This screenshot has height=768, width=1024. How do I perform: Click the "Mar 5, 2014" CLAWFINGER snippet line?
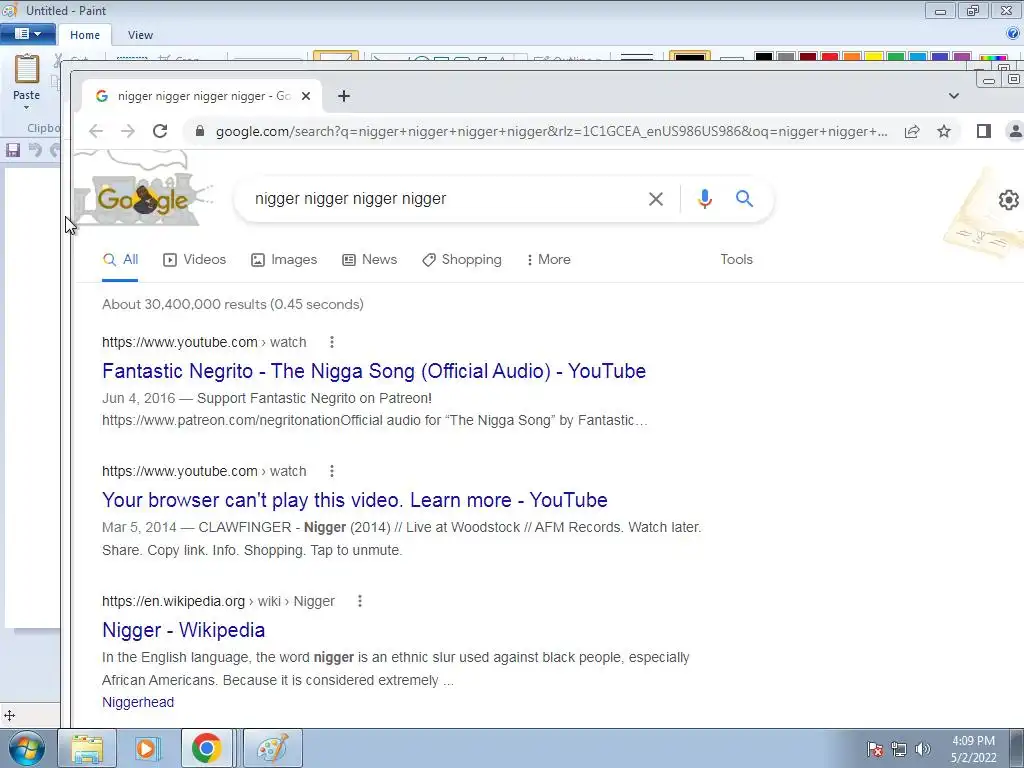tap(402, 528)
